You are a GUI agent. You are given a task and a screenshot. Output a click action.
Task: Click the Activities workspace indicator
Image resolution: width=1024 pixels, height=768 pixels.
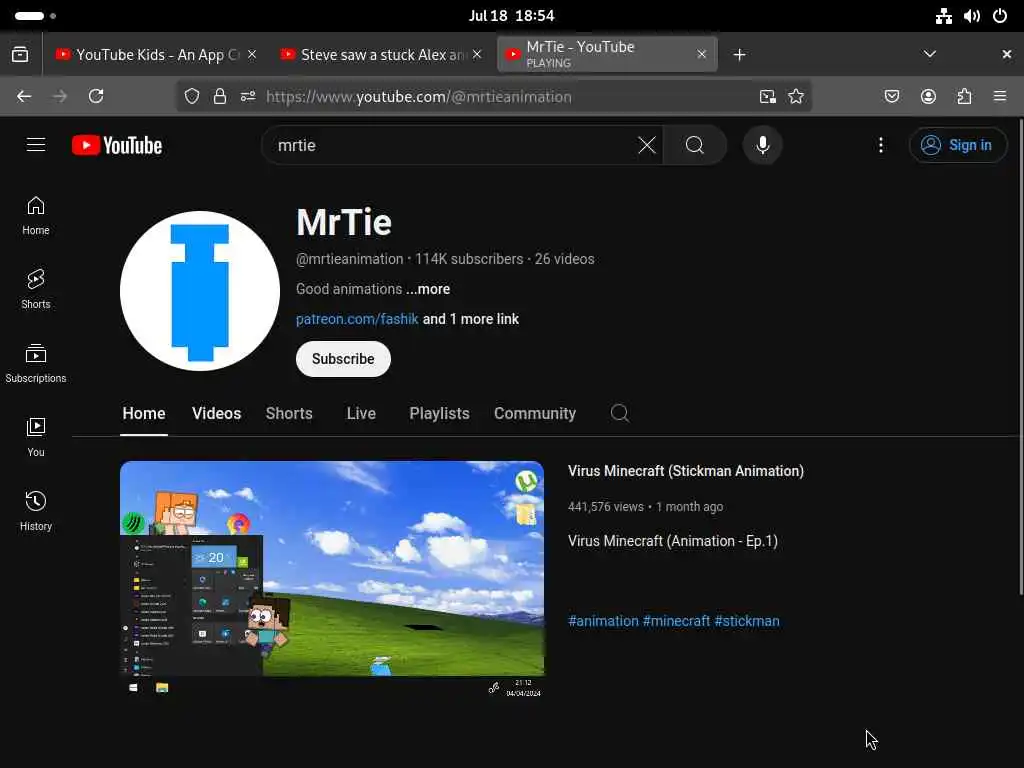[x=35, y=16]
